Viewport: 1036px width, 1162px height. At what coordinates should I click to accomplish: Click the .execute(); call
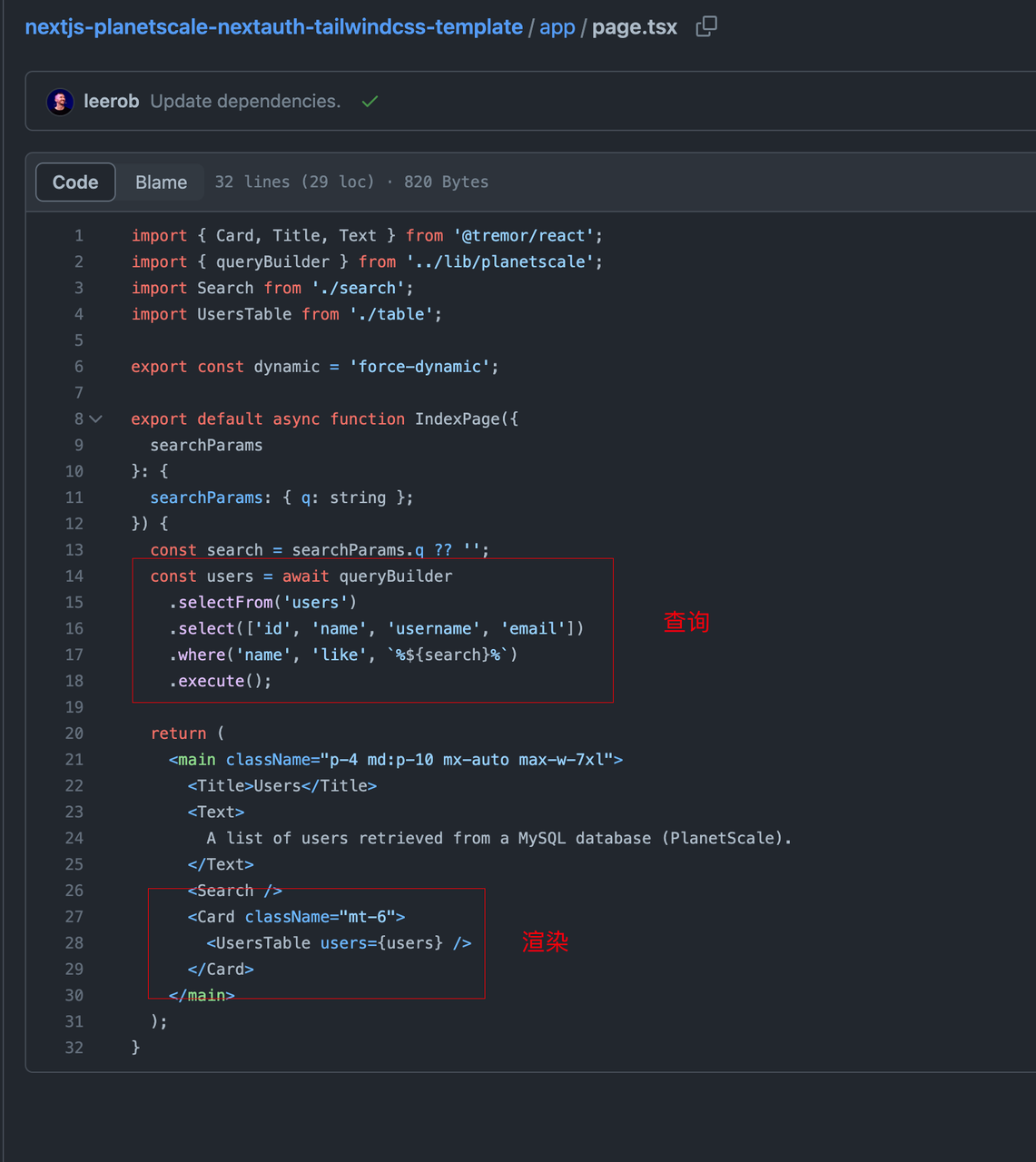pos(221,682)
